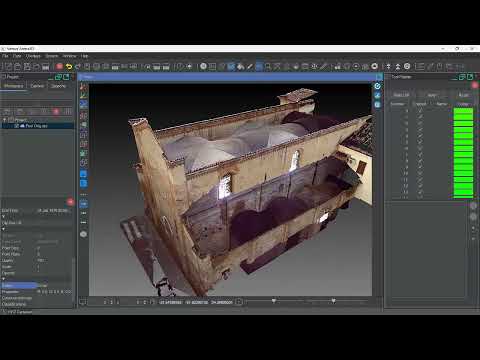Click the printer icon in the main toolbar

(x=46, y=67)
